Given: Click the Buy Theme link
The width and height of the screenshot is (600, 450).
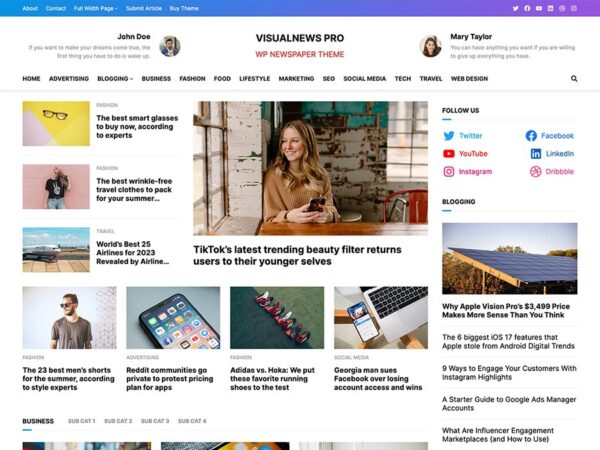Looking at the screenshot, I should [184, 8].
